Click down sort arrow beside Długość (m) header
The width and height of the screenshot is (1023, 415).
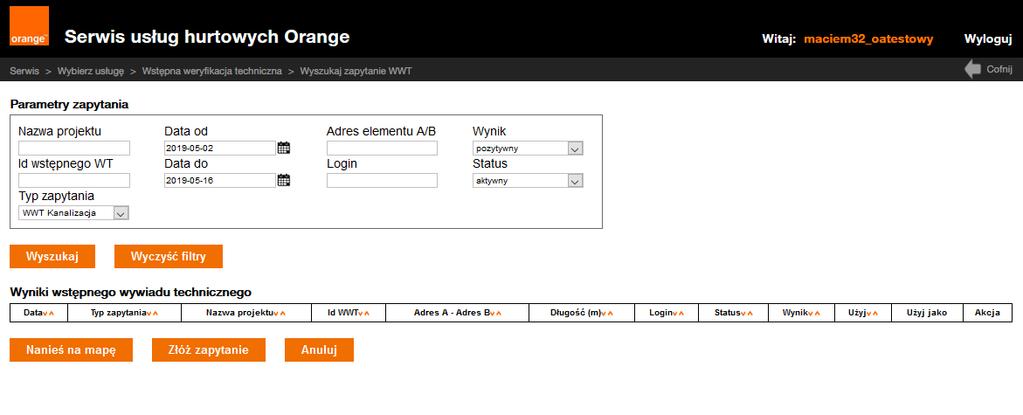[603, 313]
